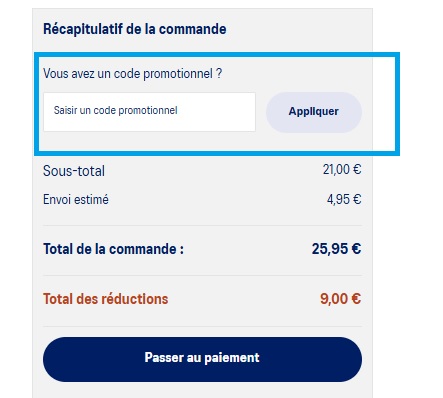Apply the promo code with Appliquer
This screenshot has width=443, height=398.
pyautogui.click(x=314, y=112)
